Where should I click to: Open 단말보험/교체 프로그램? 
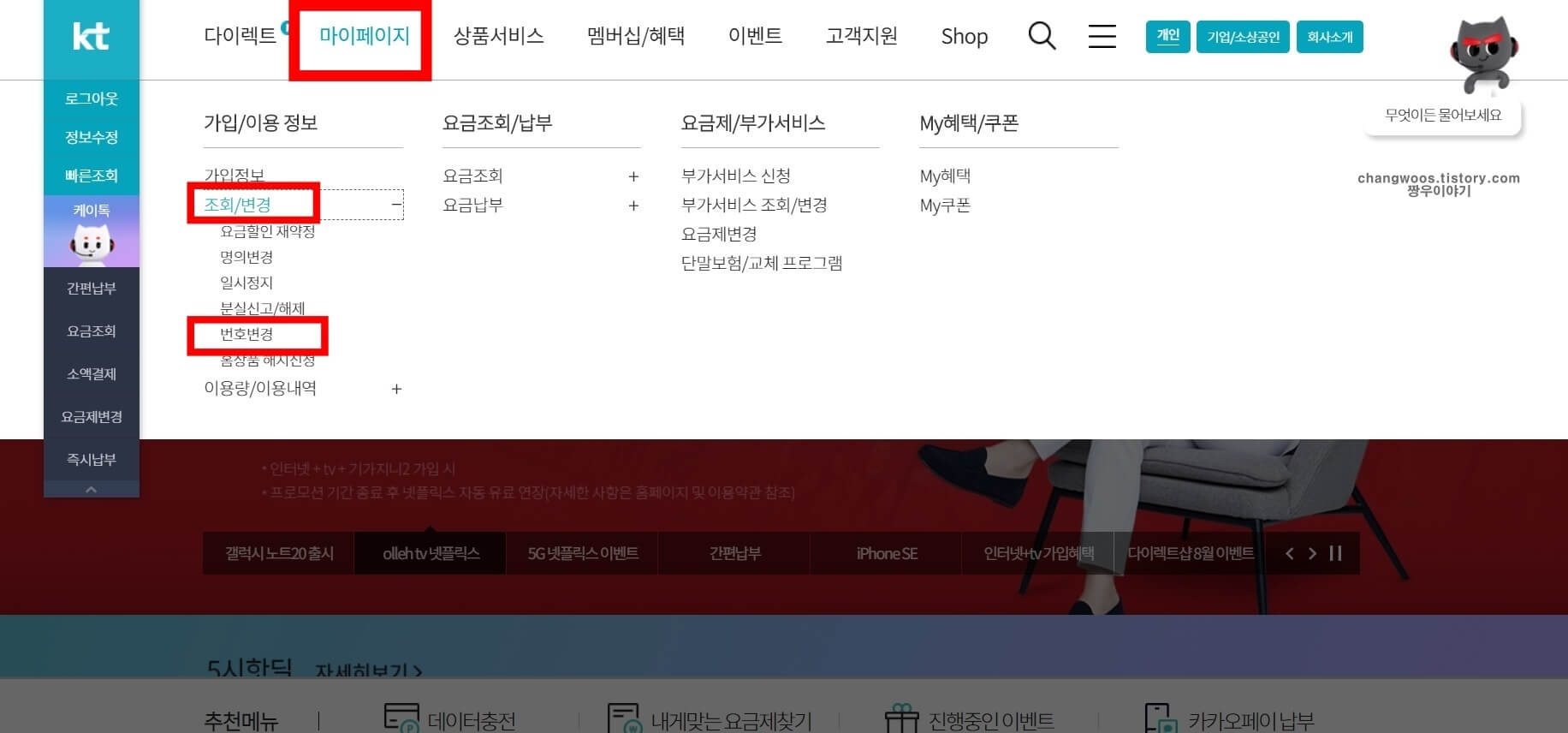coord(762,263)
